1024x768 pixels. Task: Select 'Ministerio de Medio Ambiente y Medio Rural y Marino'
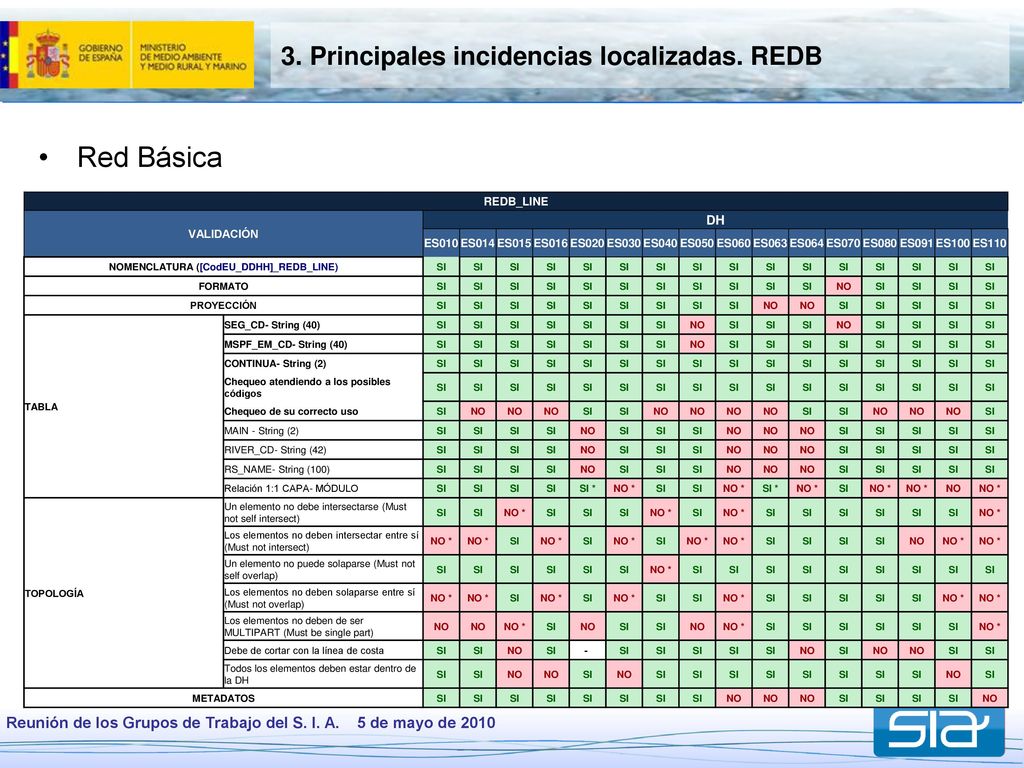(x=193, y=57)
